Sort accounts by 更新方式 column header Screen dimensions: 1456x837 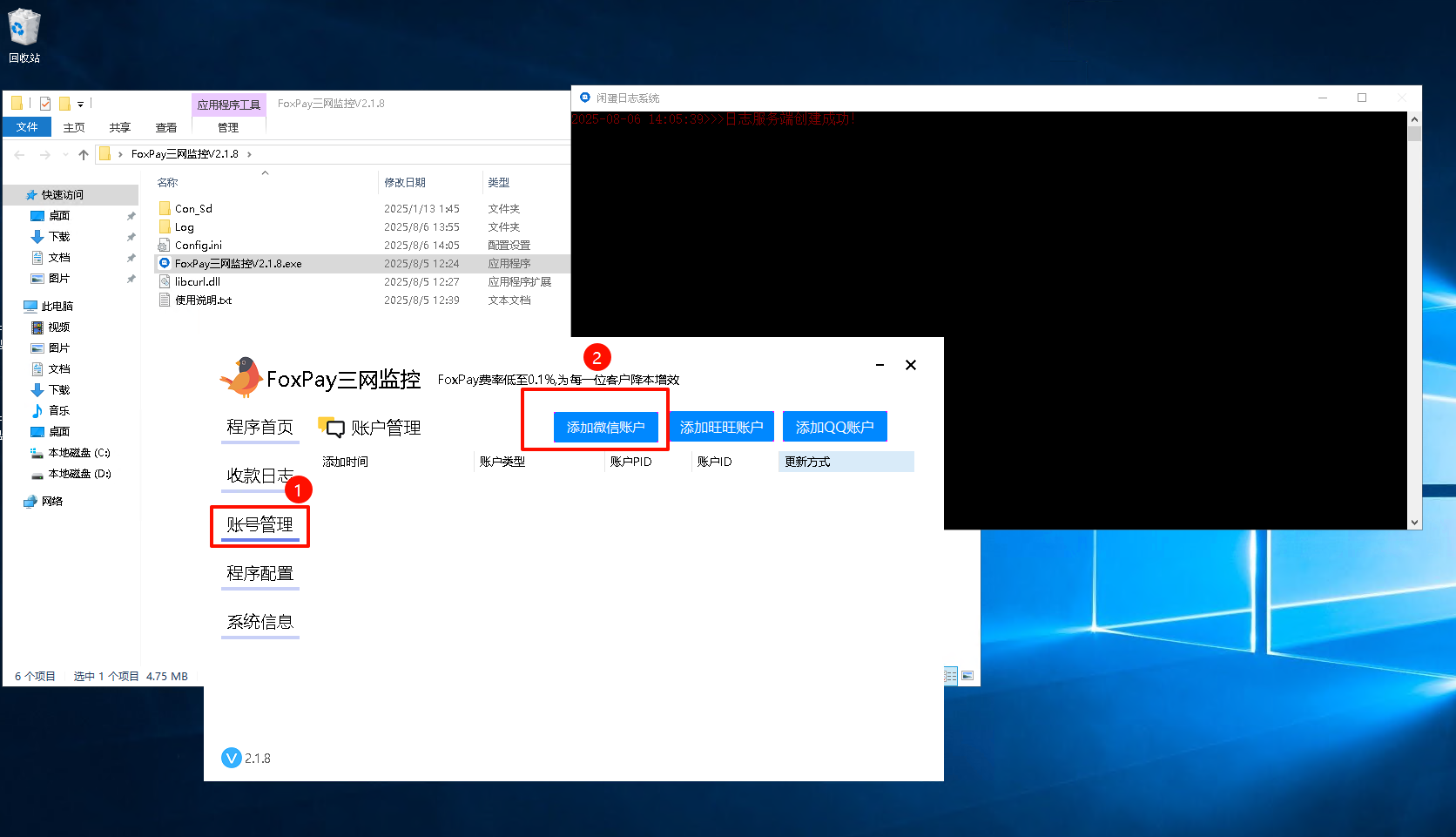(845, 462)
